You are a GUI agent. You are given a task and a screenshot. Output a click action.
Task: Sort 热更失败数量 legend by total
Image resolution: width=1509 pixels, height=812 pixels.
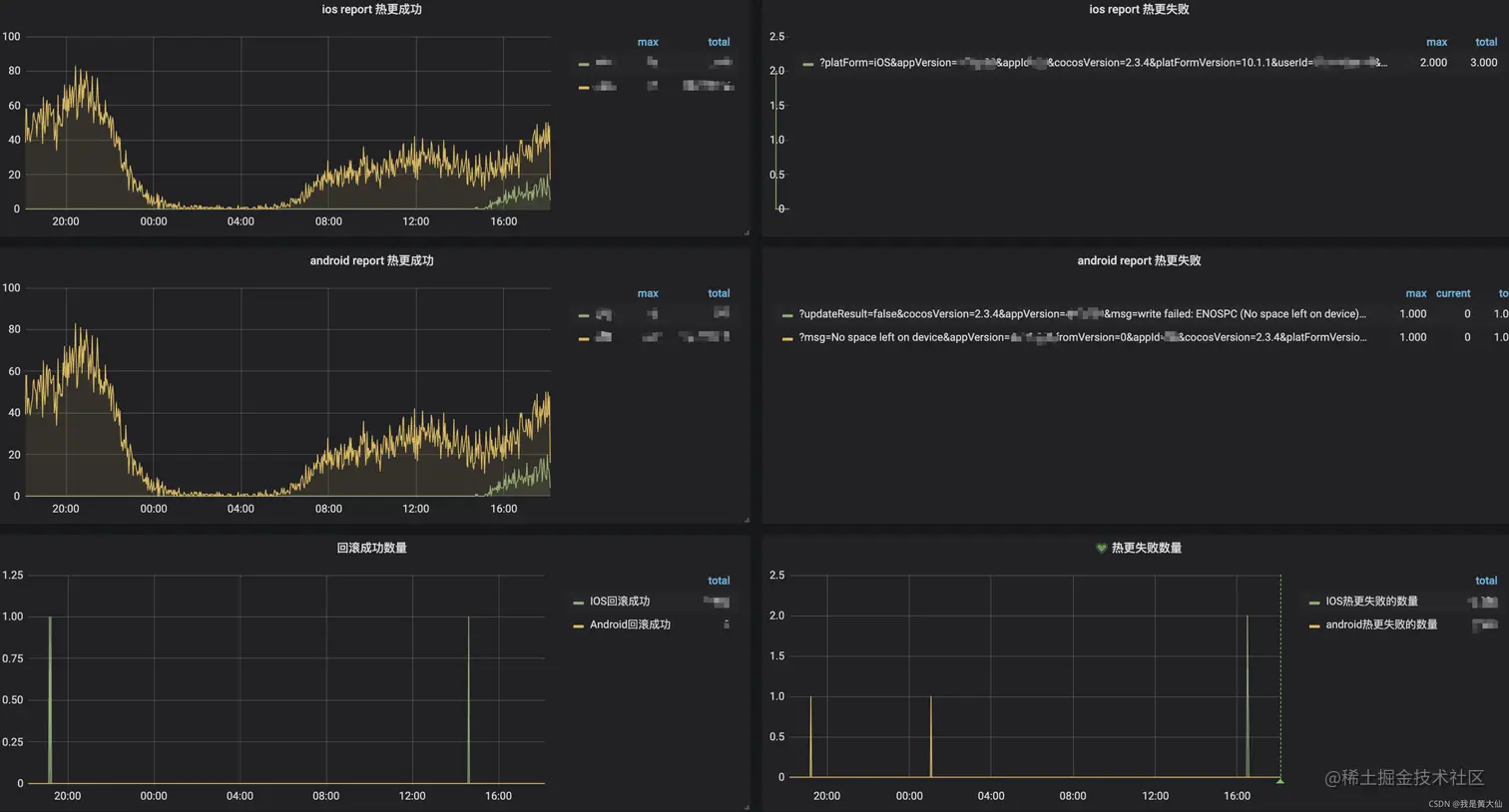1486,581
